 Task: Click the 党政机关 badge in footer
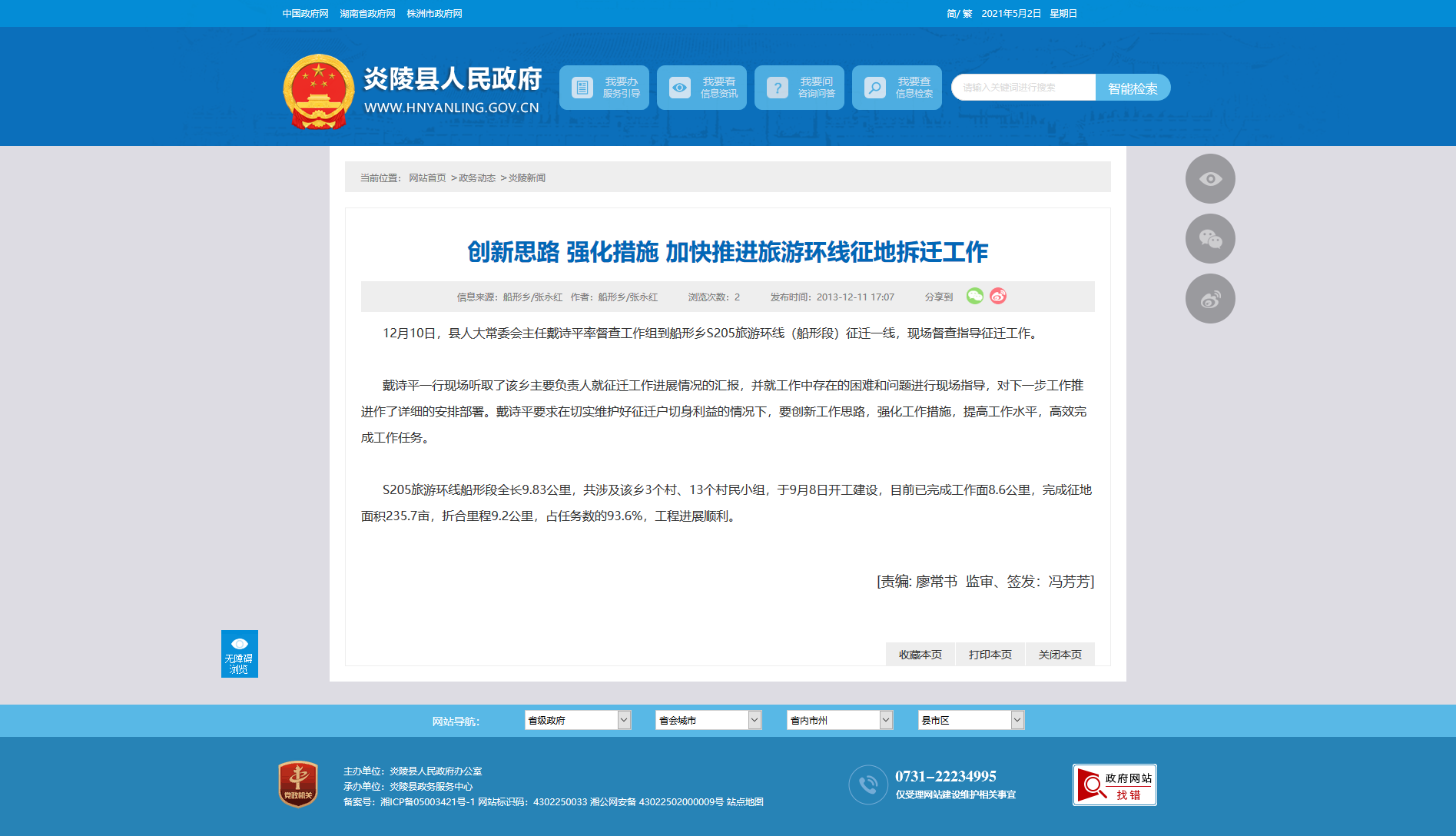pos(298,785)
